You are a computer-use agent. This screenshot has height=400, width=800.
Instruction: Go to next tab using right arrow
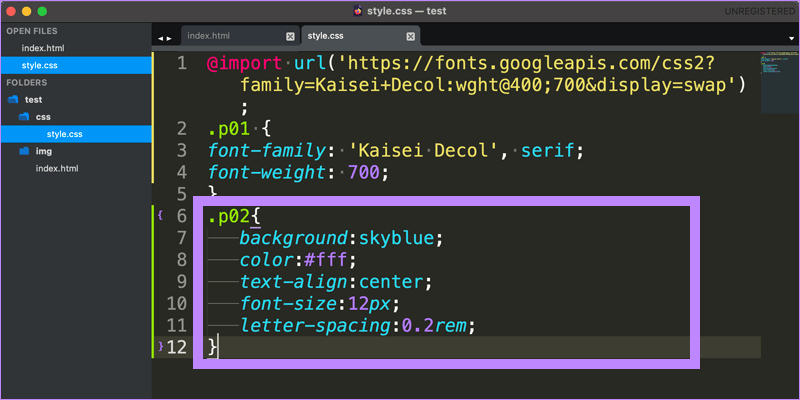168,37
